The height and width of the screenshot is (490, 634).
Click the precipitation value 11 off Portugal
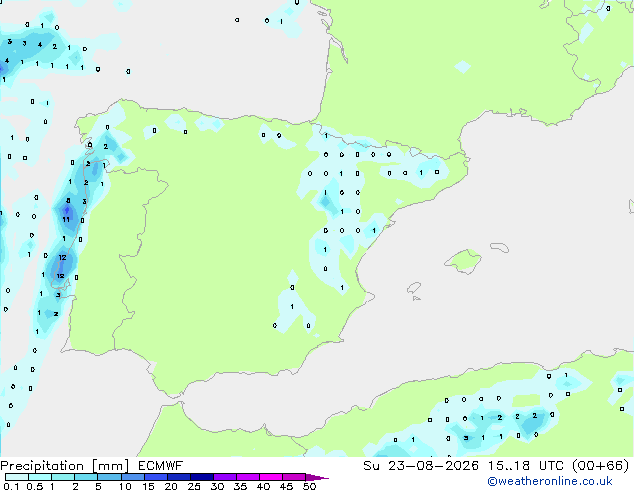pos(66,220)
